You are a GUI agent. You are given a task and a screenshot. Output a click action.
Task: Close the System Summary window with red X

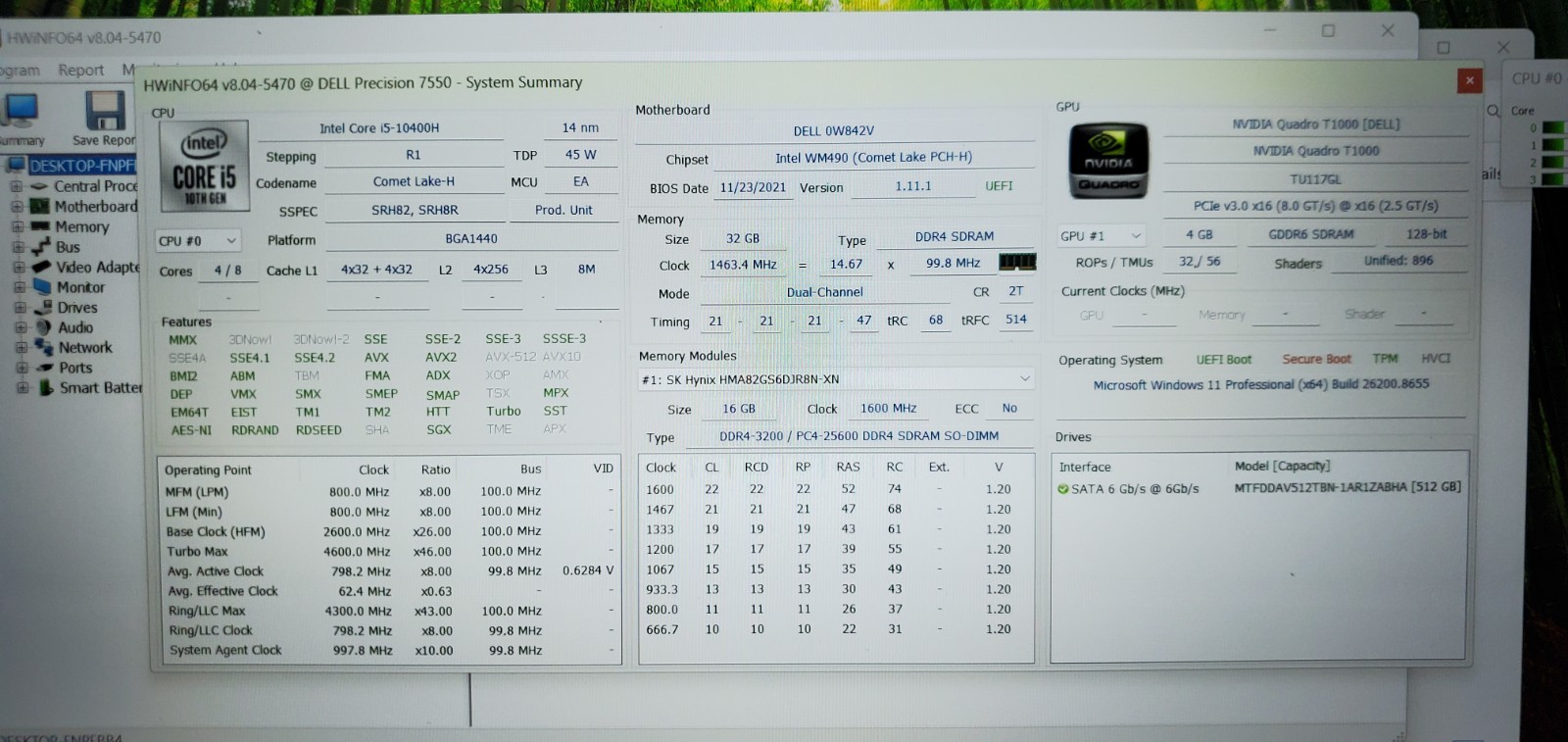(1469, 80)
